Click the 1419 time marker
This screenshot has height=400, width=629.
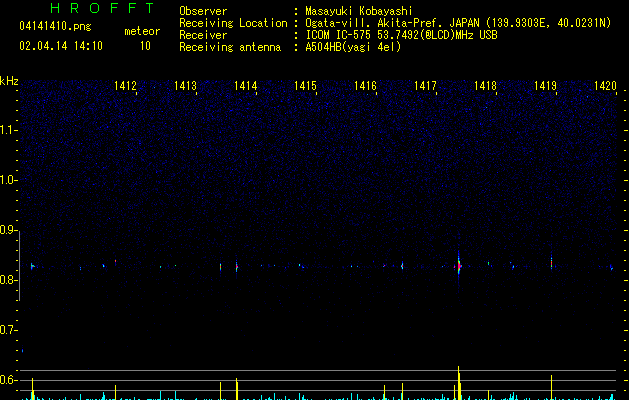tap(546, 86)
